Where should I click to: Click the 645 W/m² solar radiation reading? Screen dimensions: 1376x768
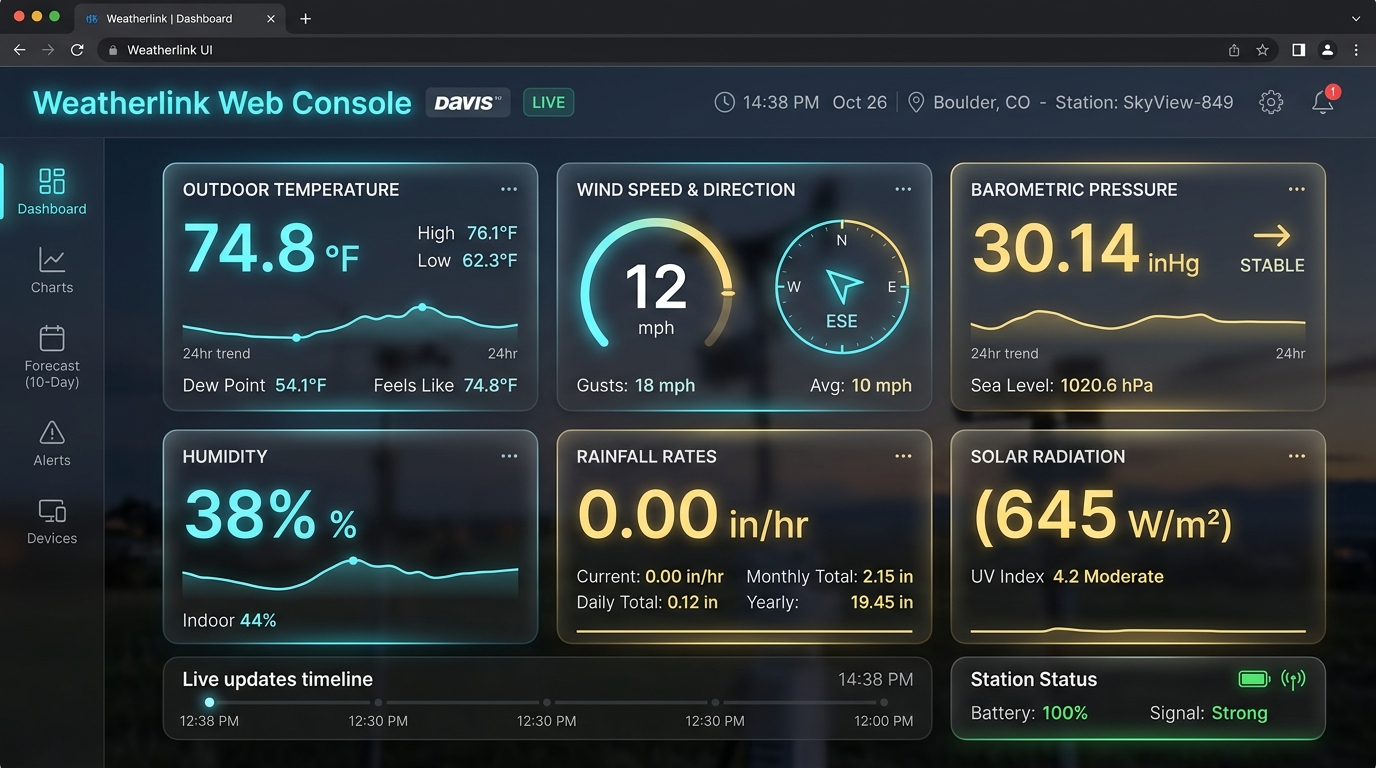tap(1102, 516)
